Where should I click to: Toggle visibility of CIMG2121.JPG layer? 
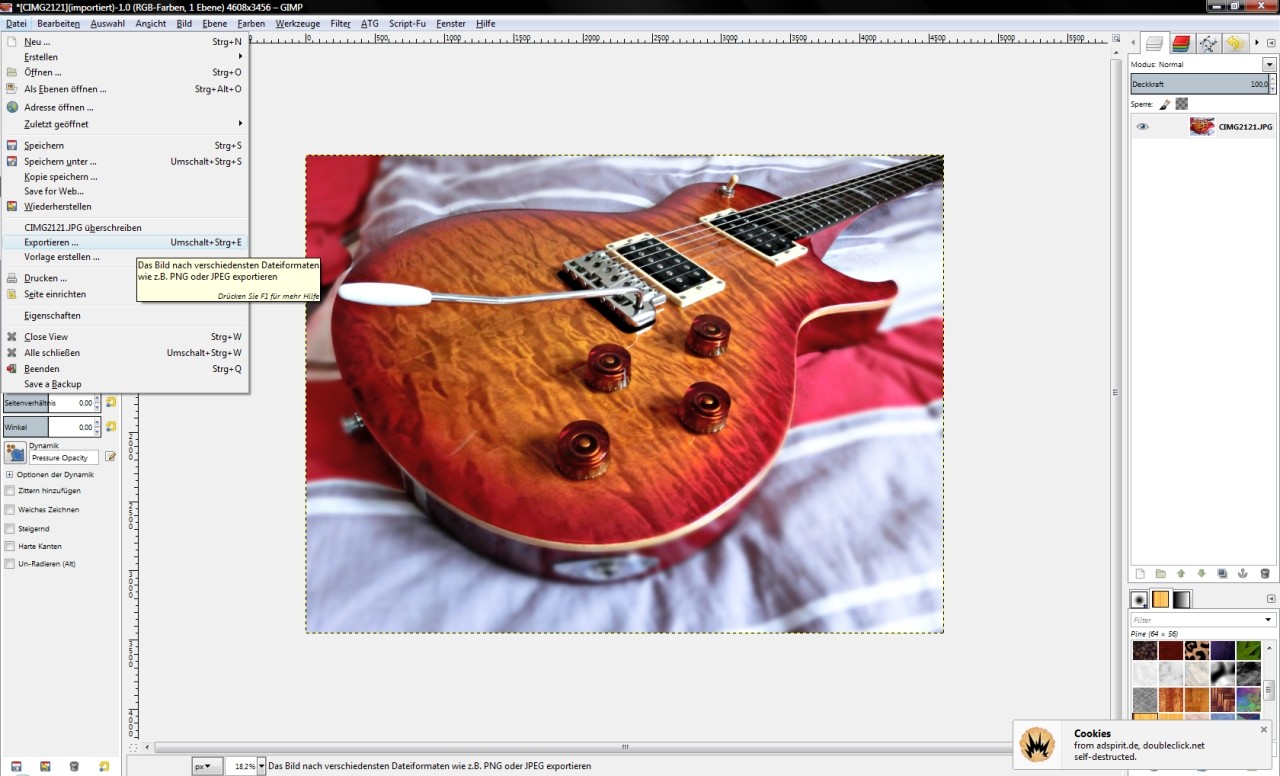pyautogui.click(x=1143, y=127)
